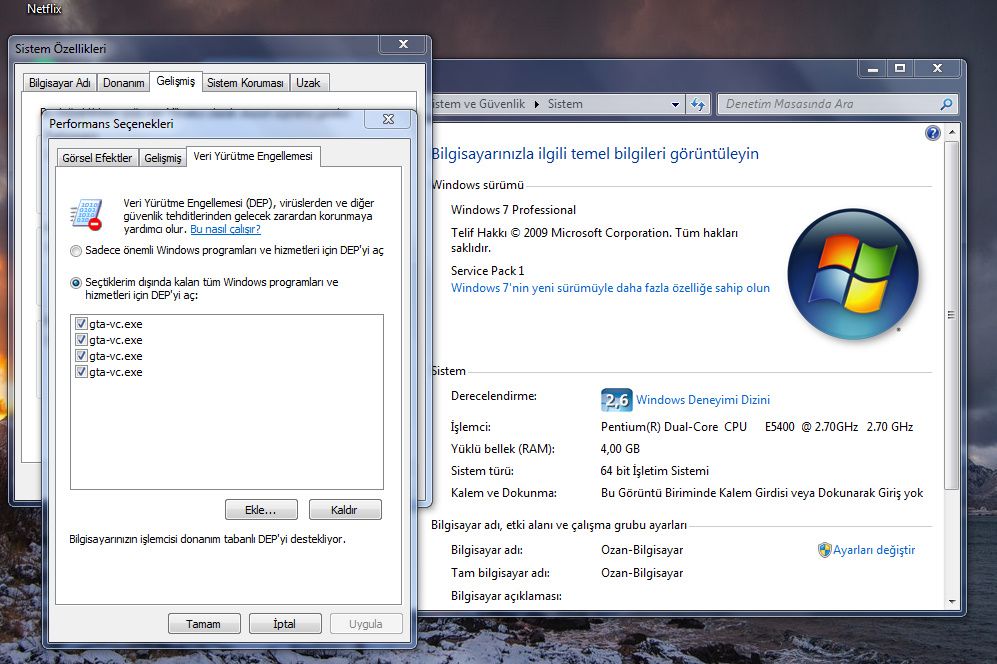Switch to Görsel Efektler tab

[97, 158]
